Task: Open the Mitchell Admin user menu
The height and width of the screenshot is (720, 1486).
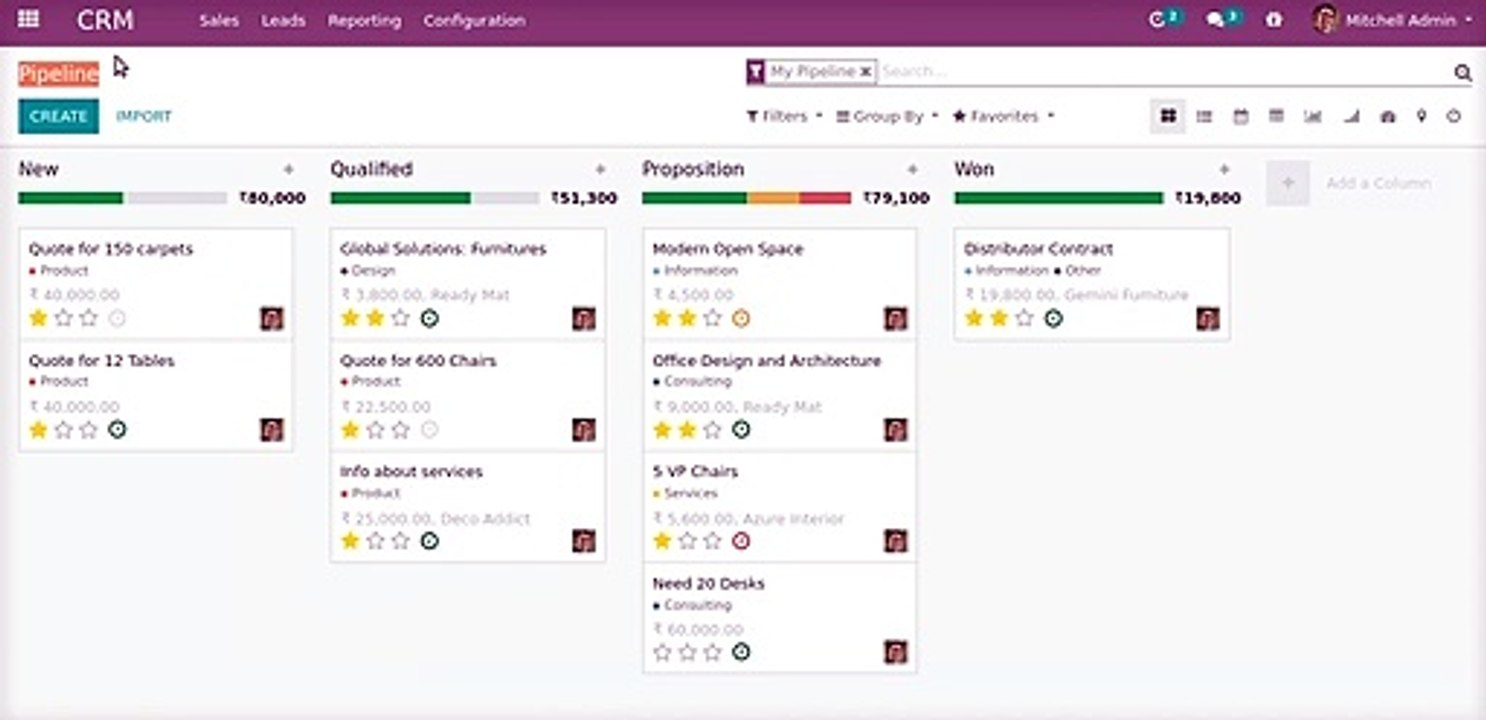Action: click(x=1393, y=20)
